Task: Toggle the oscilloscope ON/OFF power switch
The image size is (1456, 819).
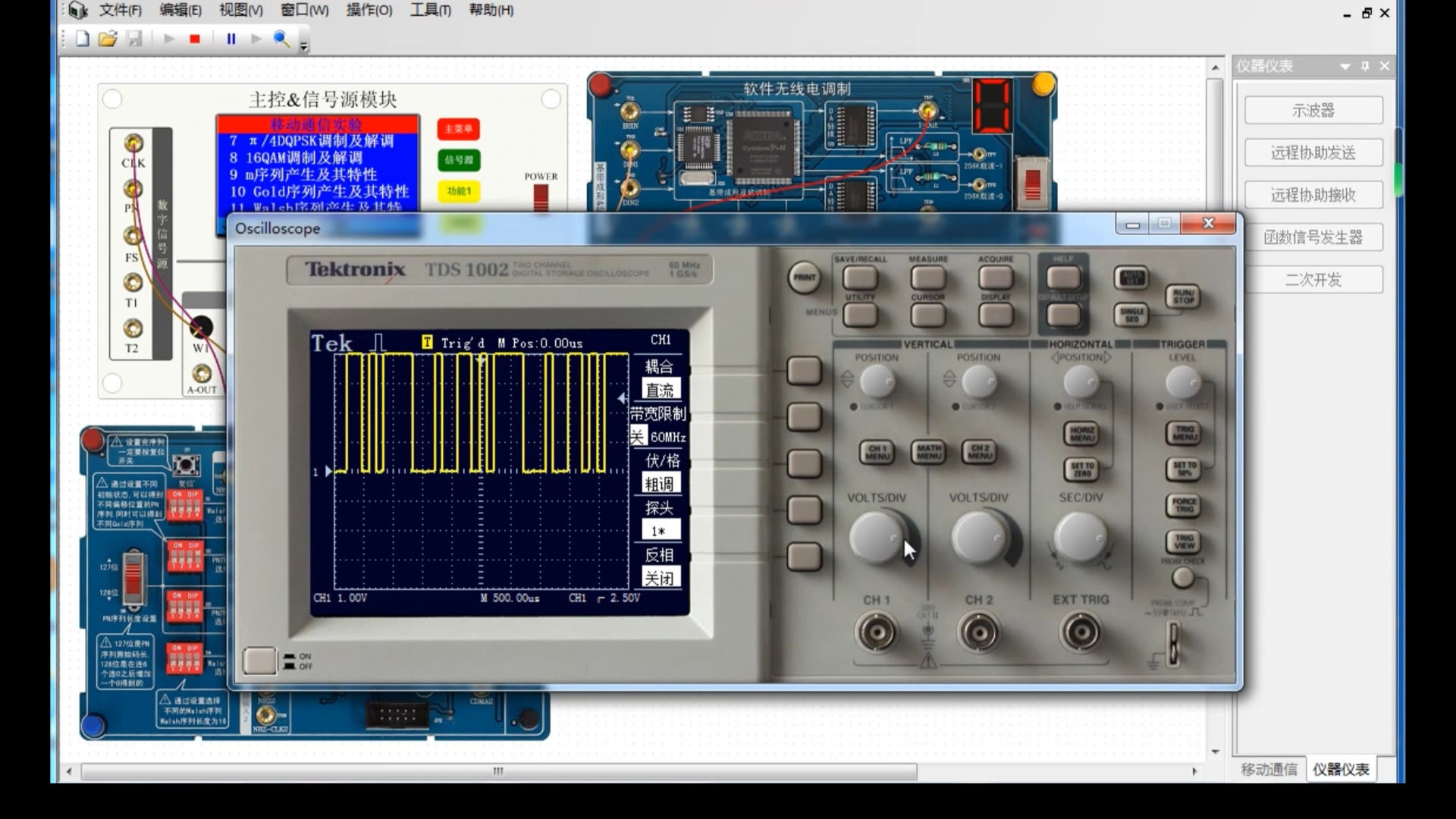Action: [259, 661]
